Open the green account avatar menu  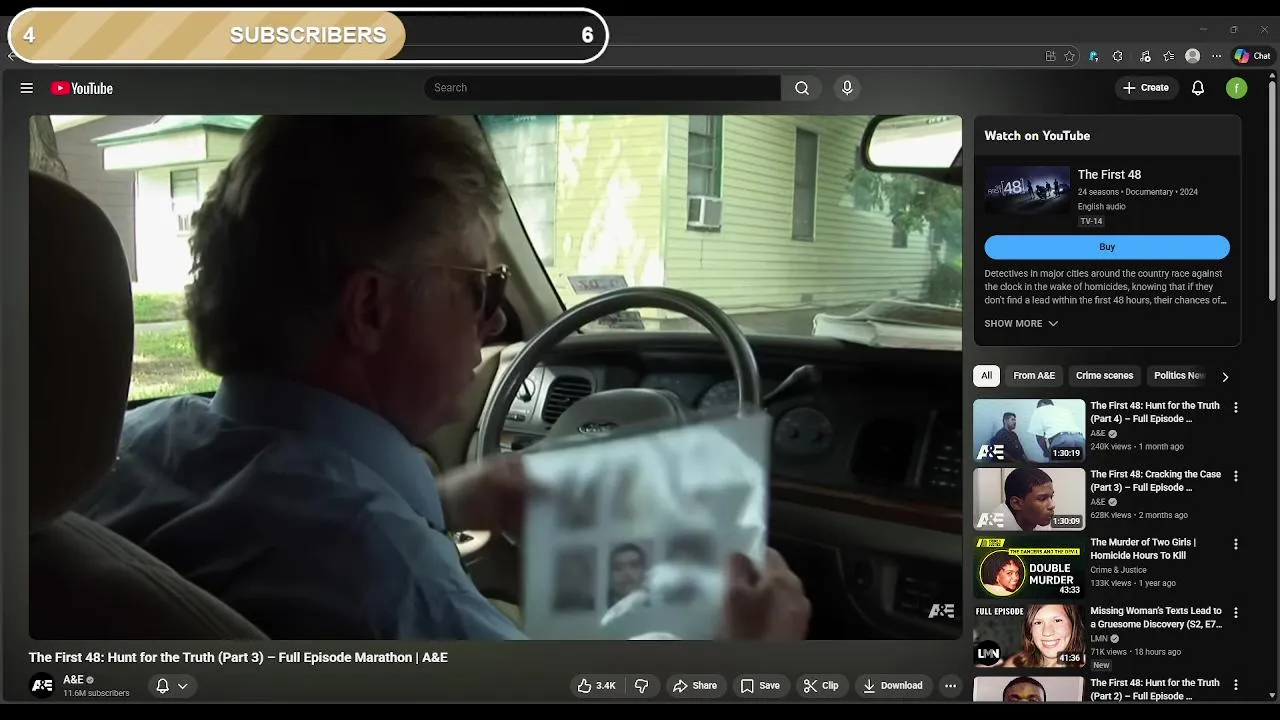click(1237, 88)
